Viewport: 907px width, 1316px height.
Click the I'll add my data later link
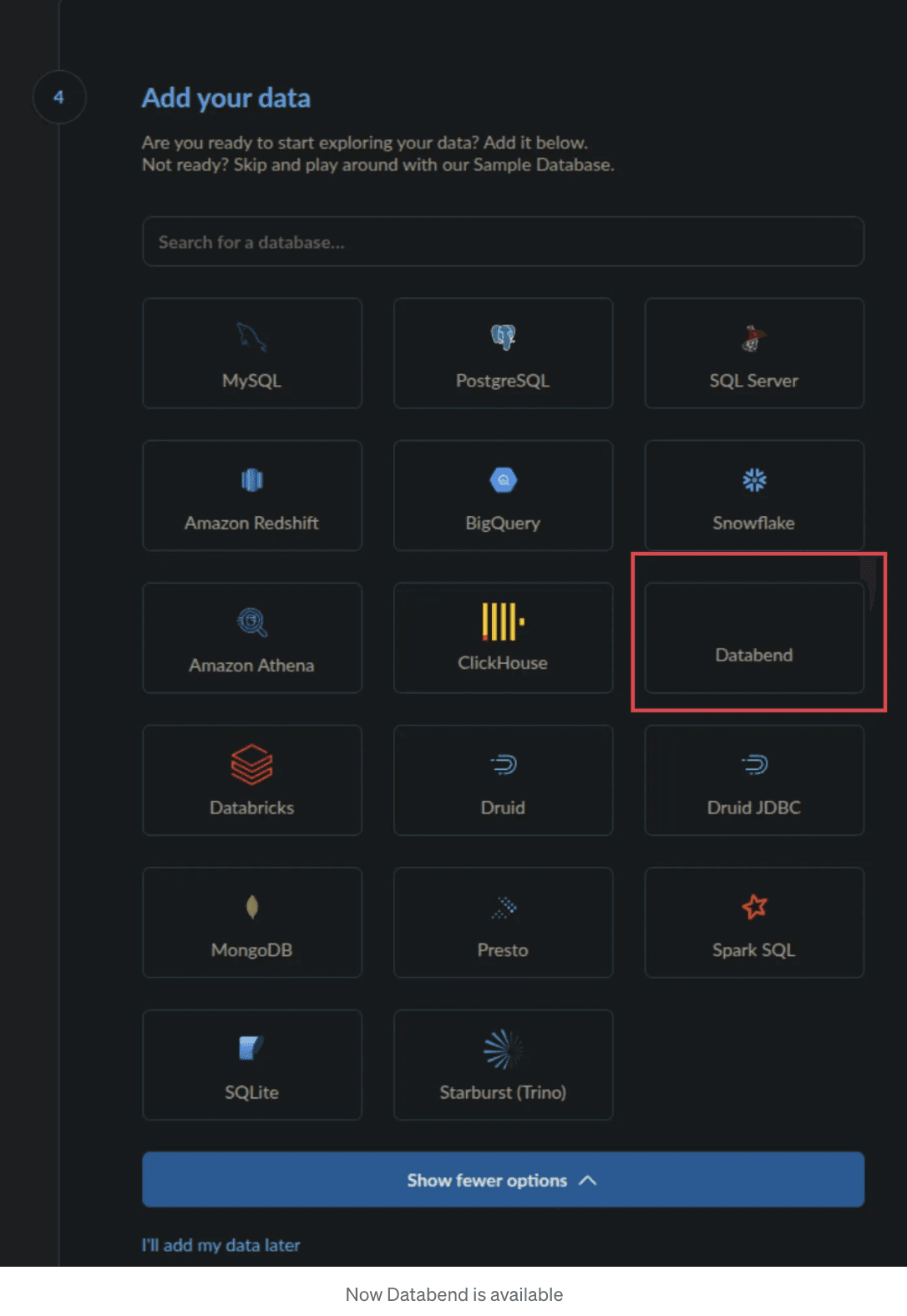(x=221, y=1245)
